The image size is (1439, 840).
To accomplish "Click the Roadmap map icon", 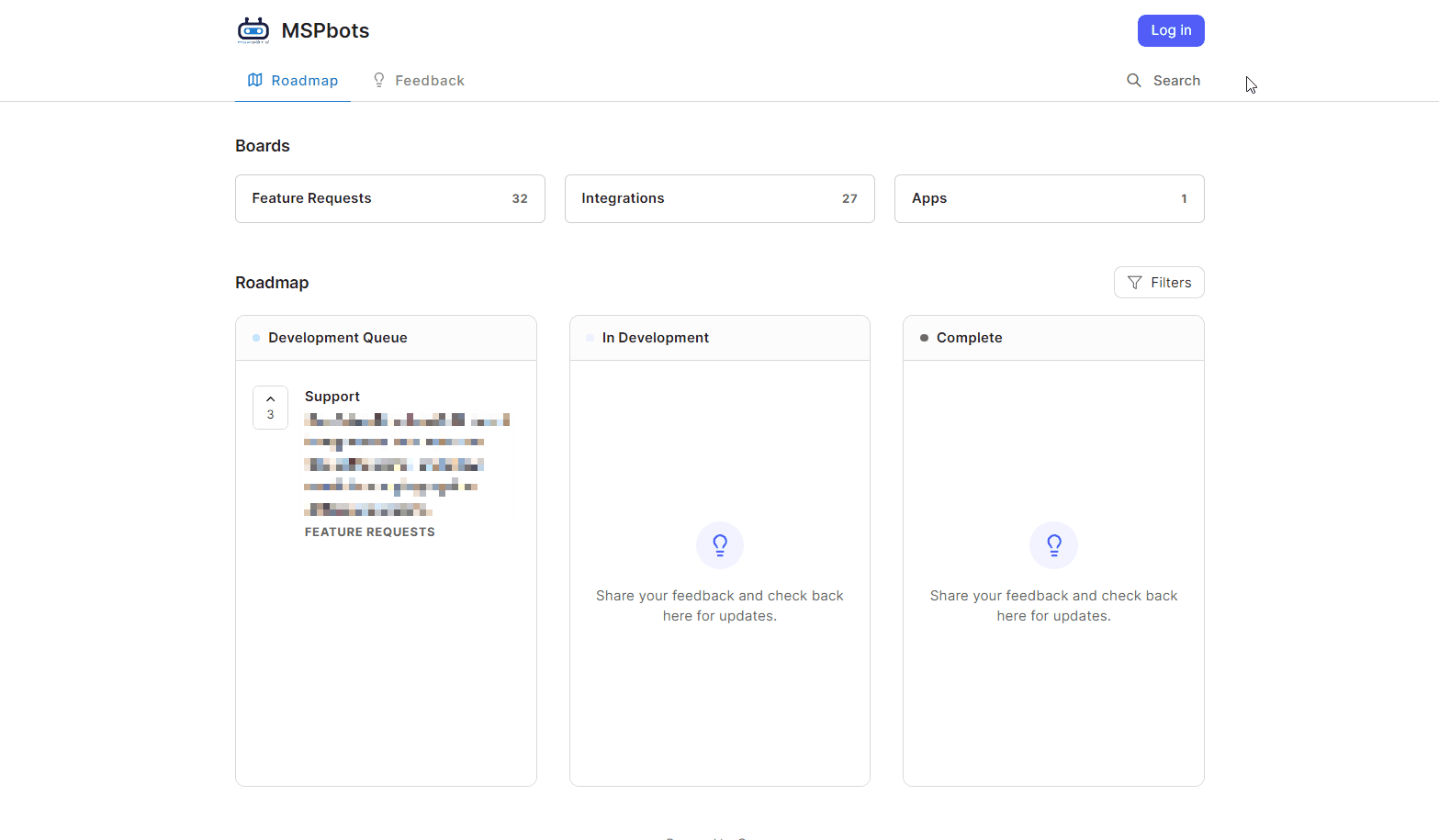I will pos(255,80).
